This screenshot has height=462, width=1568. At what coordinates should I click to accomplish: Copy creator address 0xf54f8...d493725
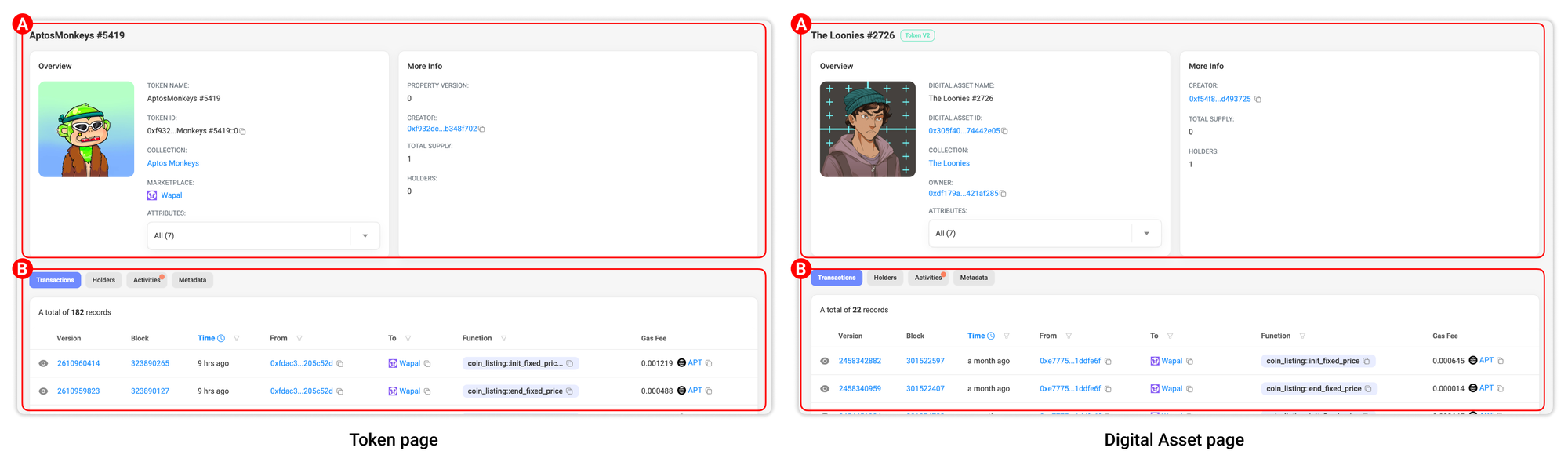click(1258, 100)
